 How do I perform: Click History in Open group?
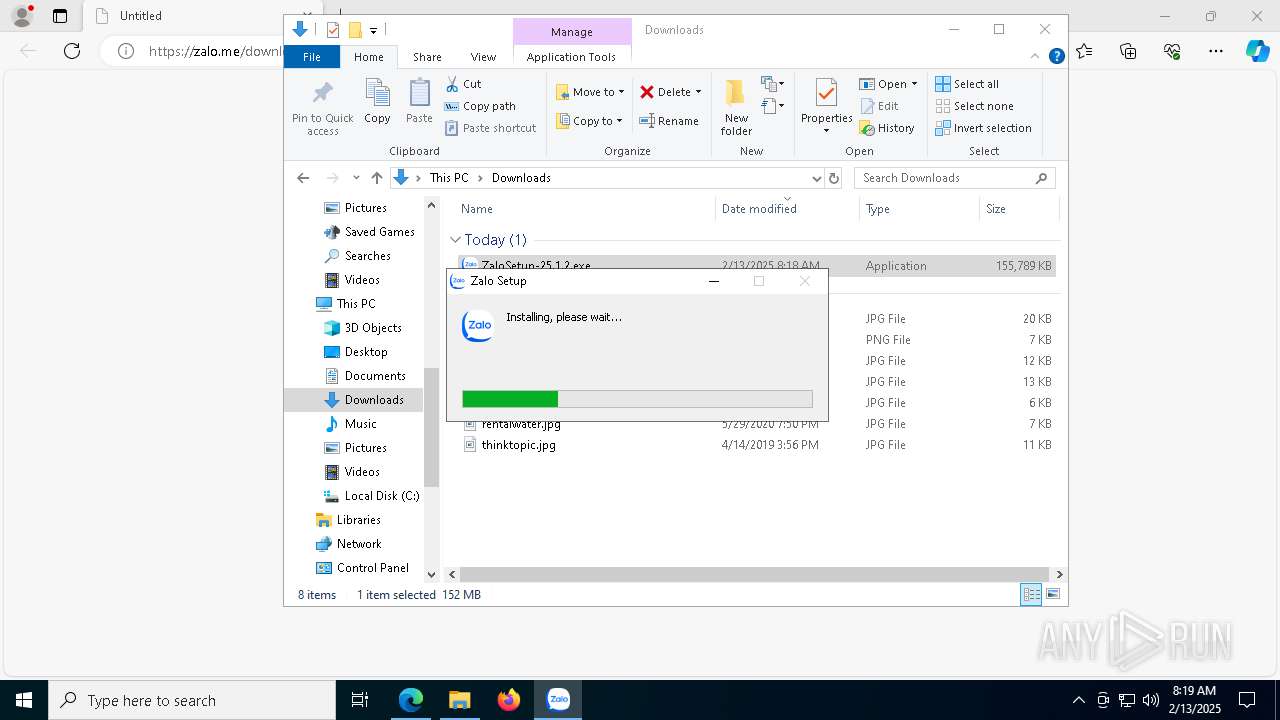point(887,128)
